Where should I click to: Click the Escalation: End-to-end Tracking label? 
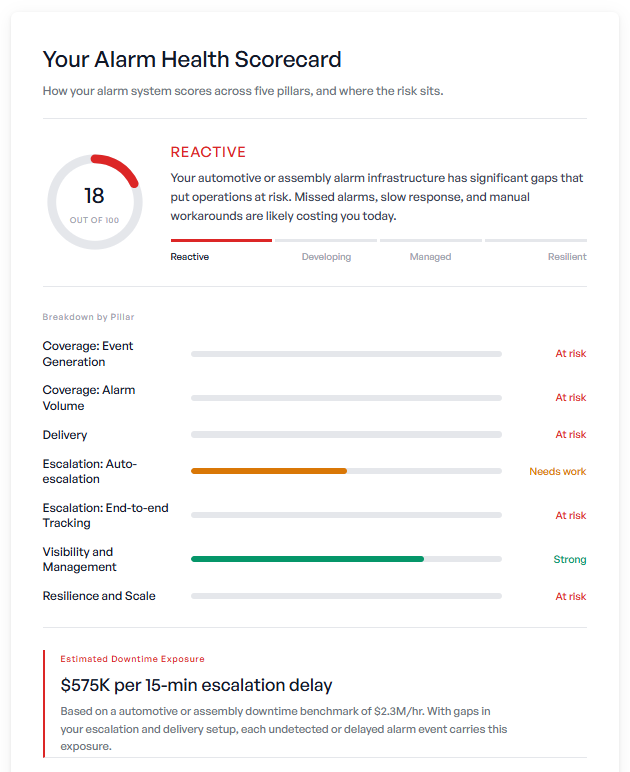[105, 515]
